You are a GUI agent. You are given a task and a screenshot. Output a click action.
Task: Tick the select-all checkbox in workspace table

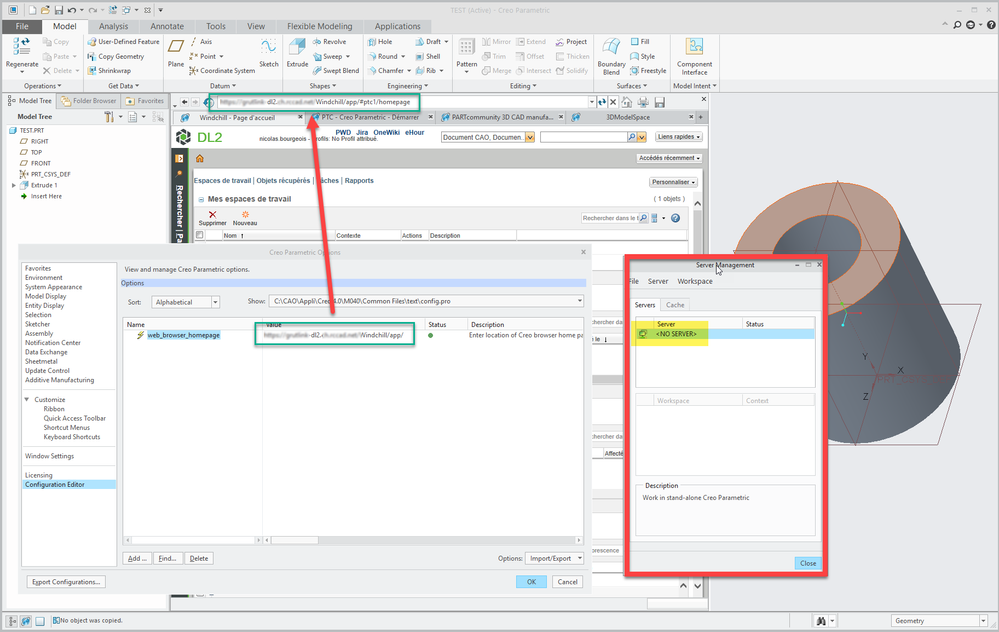click(200, 236)
